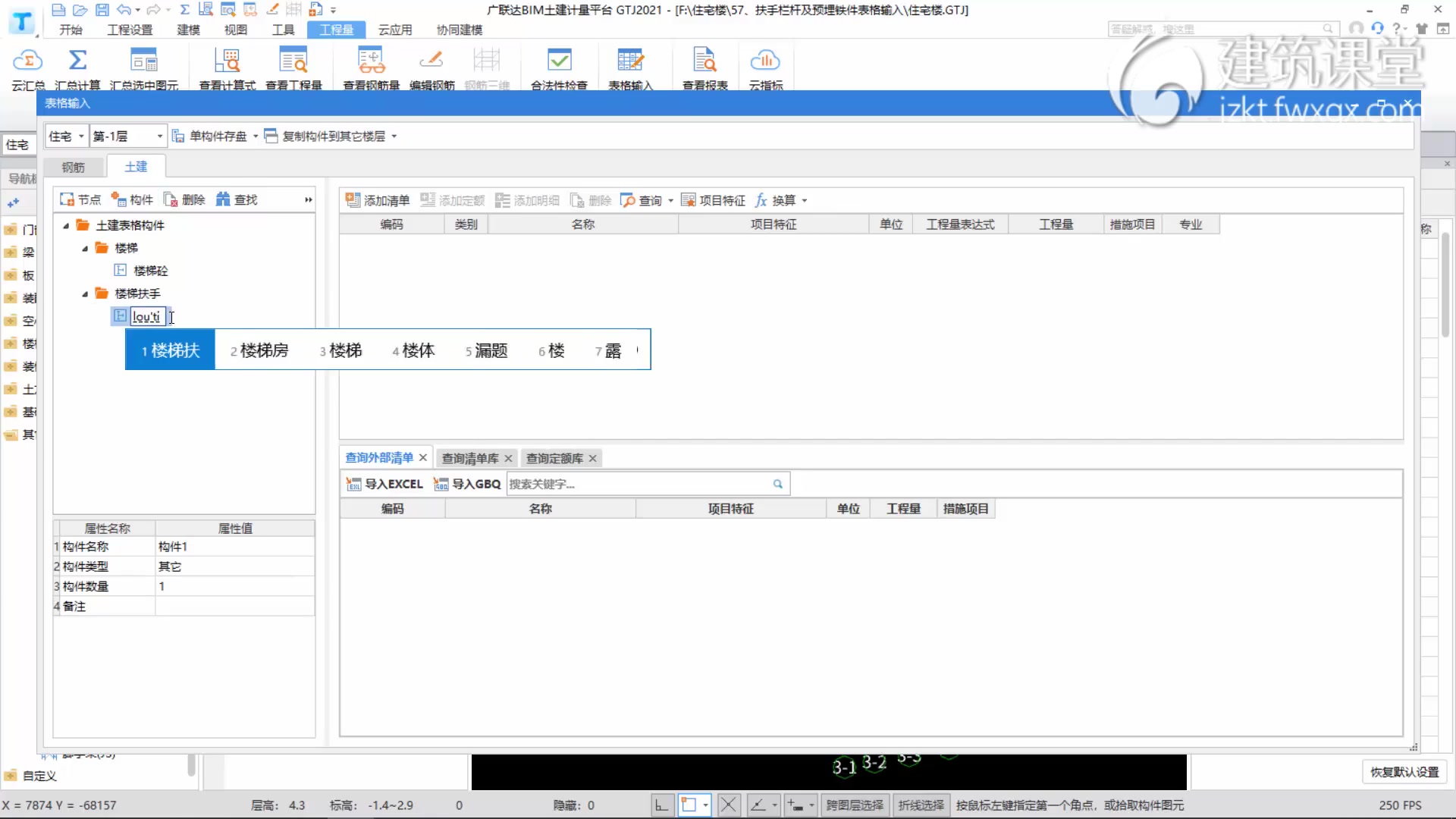This screenshot has height=819, width=1456.
Task: Collapse the 楼梯扶手 tree folder
Action: coord(85,293)
